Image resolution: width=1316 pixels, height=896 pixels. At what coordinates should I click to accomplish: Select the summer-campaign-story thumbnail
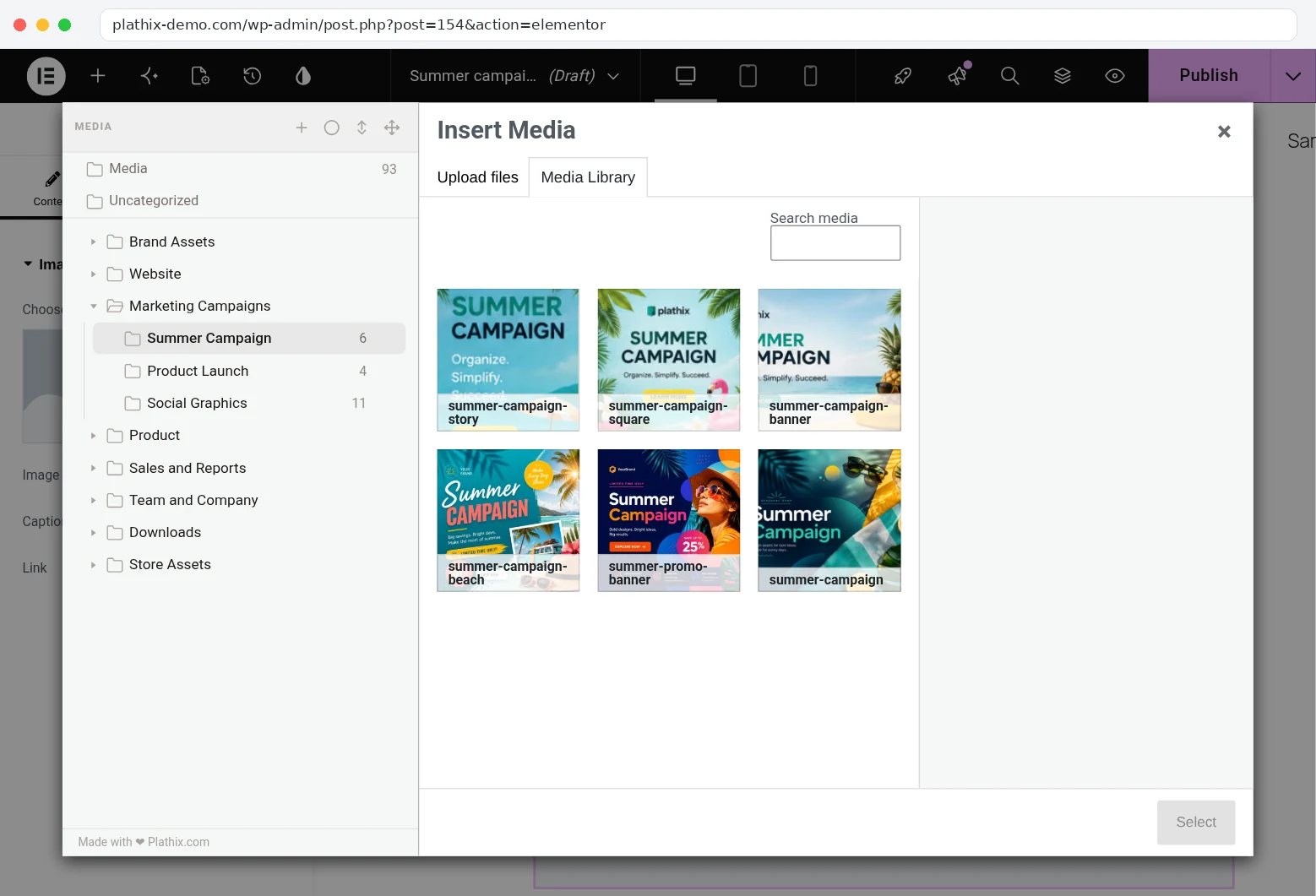(508, 360)
